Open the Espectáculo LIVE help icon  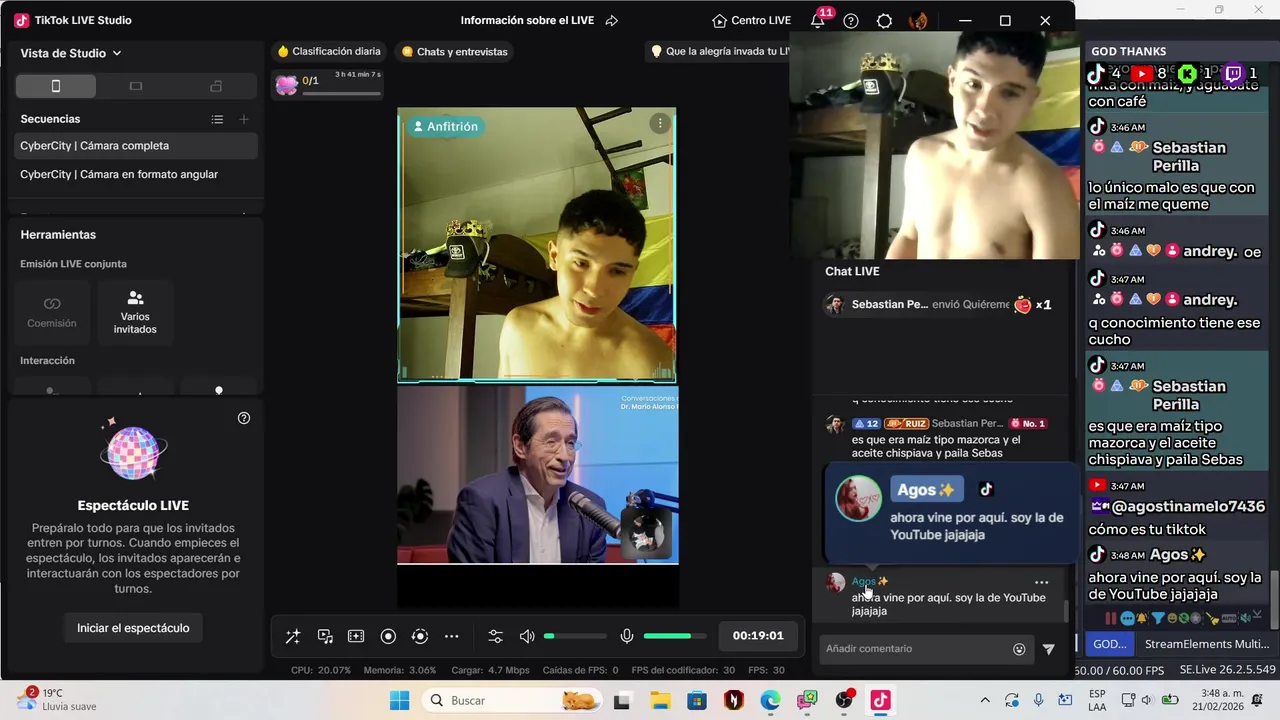tap(244, 418)
